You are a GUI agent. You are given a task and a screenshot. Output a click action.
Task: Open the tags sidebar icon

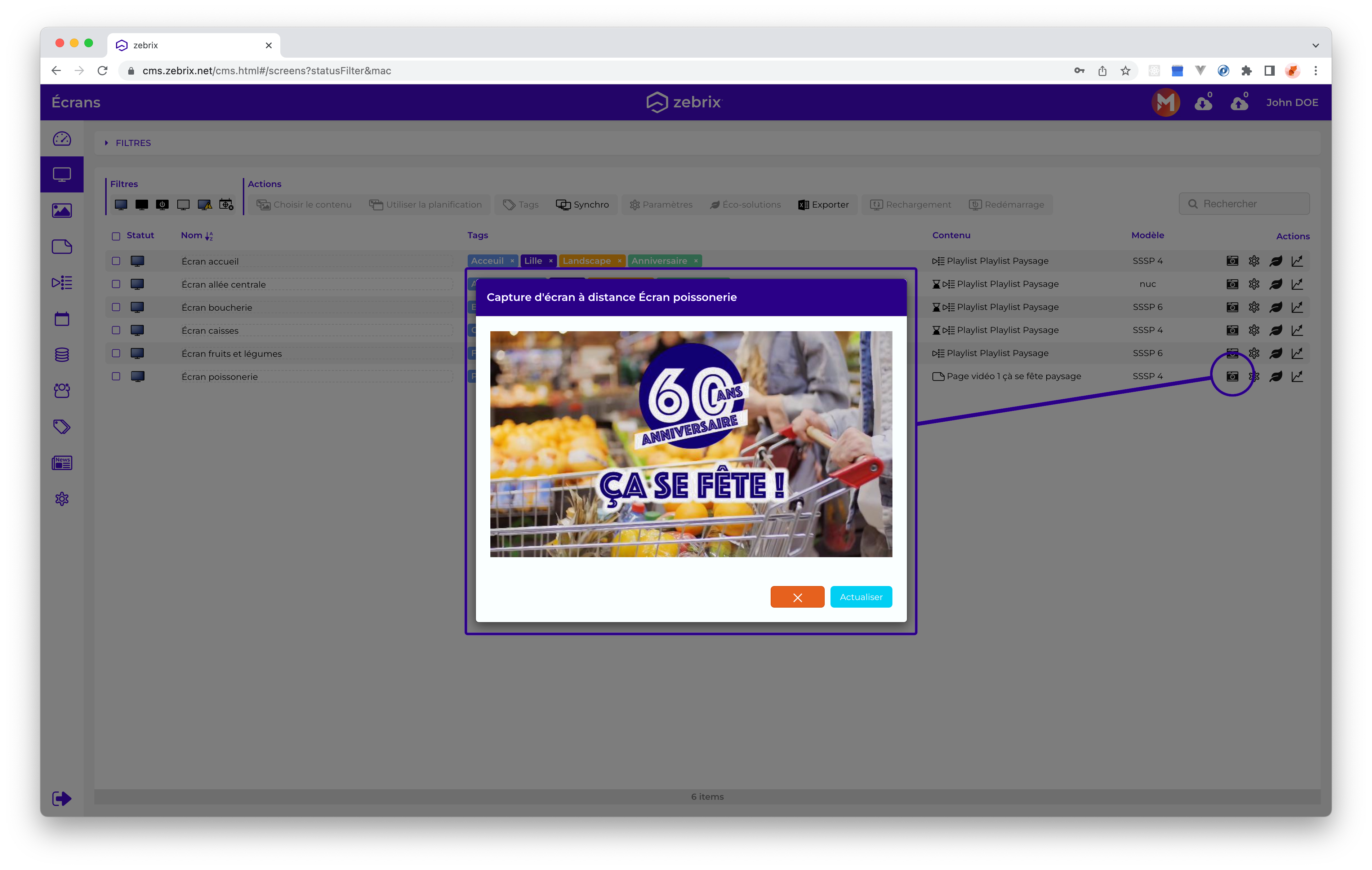point(62,426)
